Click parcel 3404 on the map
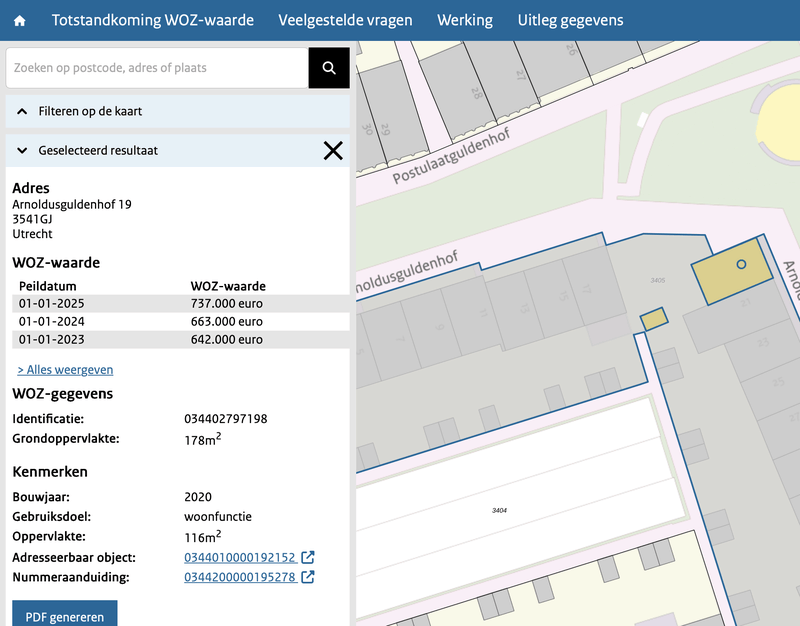This screenshot has height=626, width=800. pyautogui.click(x=499, y=510)
